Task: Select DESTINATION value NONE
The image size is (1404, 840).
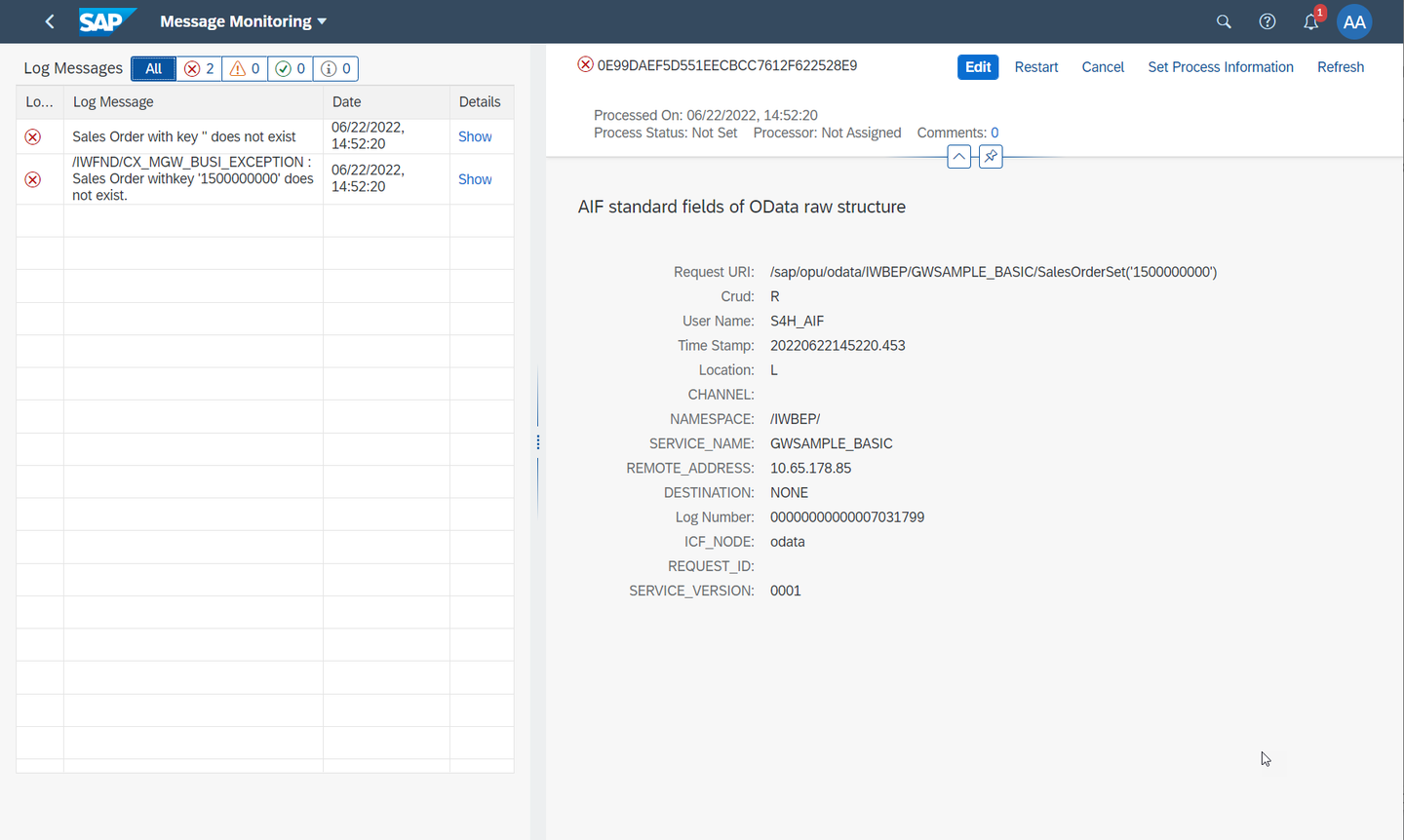Action: [789, 492]
